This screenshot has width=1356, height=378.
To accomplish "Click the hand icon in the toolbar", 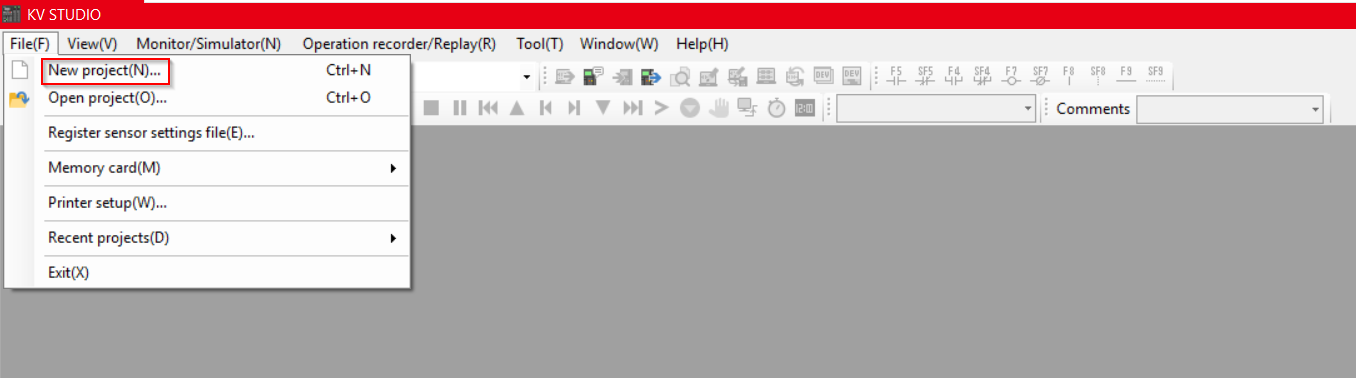I will point(719,108).
